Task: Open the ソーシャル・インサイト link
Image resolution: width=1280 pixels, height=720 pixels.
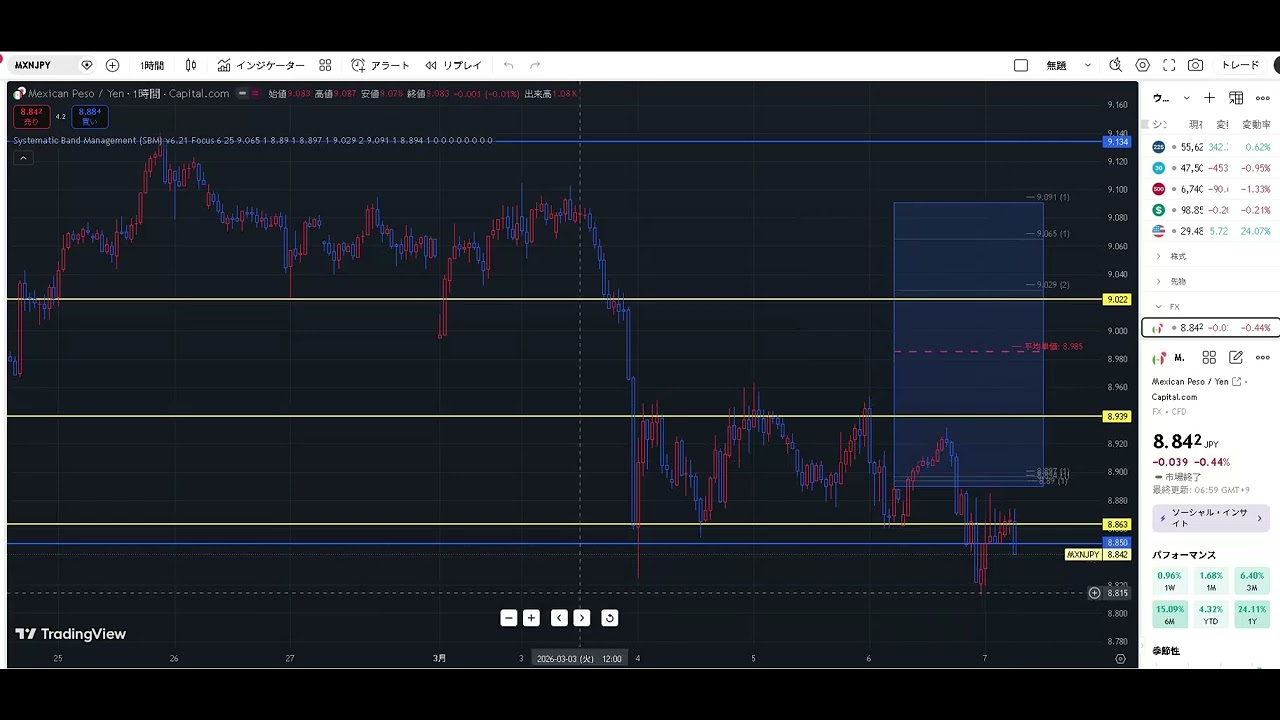Action: point(1210,517)
